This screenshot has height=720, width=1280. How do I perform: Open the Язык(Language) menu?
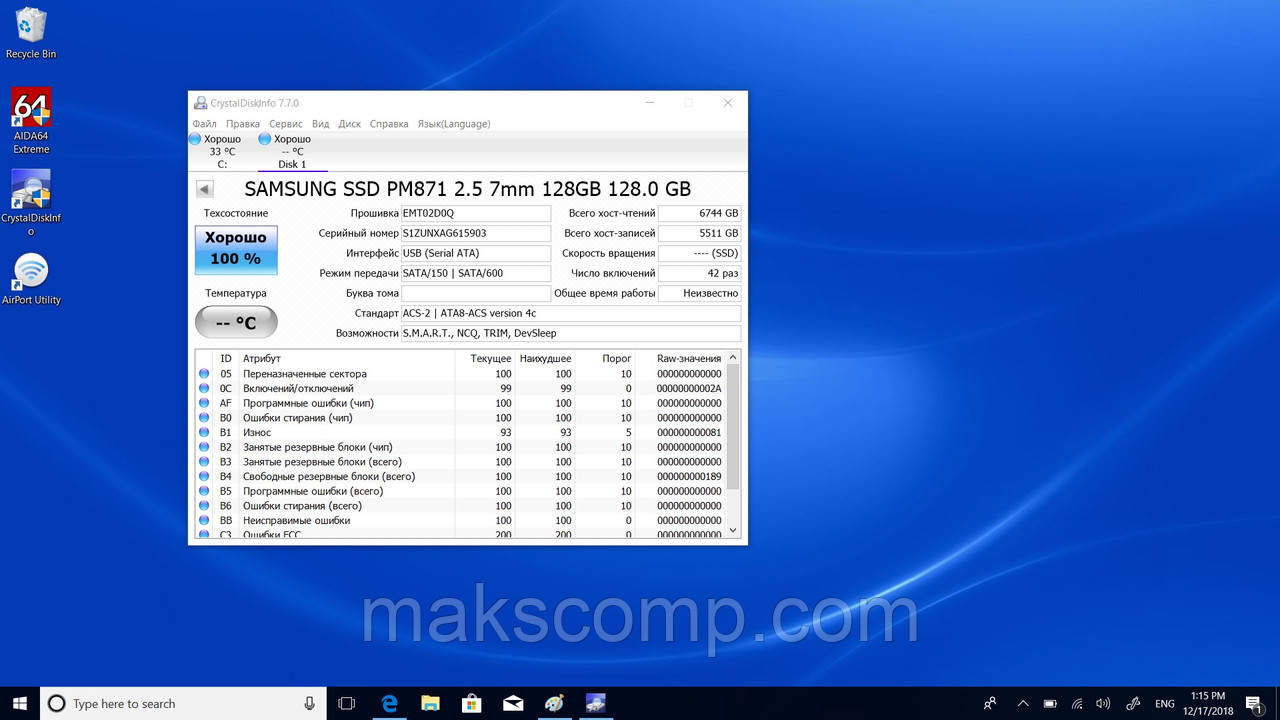tap(454, 124)
